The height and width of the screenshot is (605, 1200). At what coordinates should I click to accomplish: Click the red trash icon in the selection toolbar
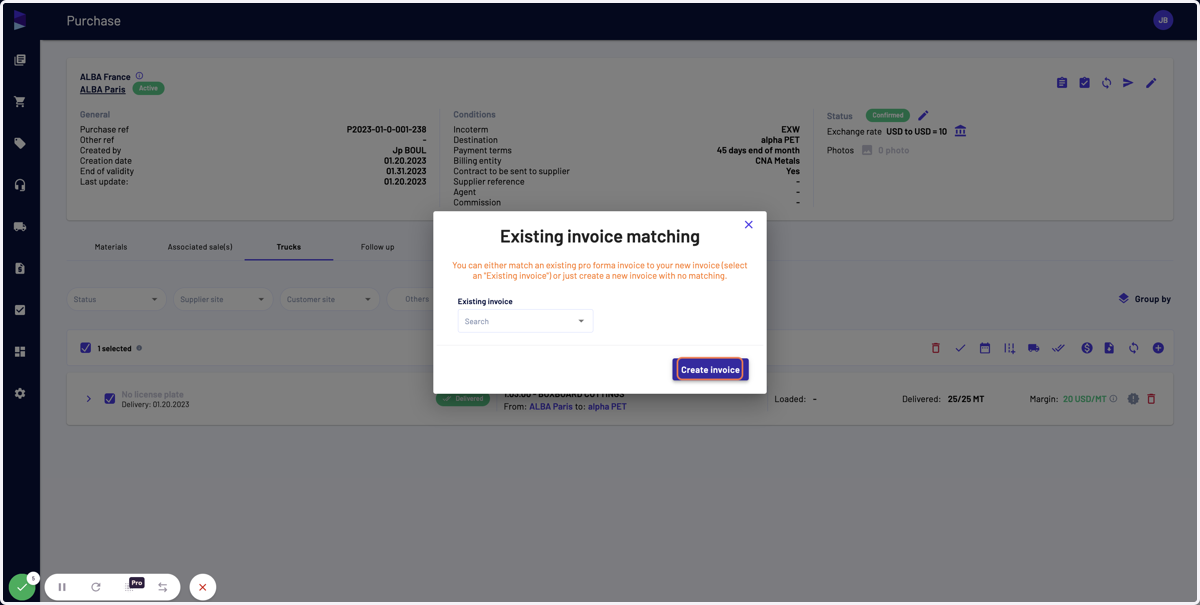pyautogui.click(x=936, y=348)
